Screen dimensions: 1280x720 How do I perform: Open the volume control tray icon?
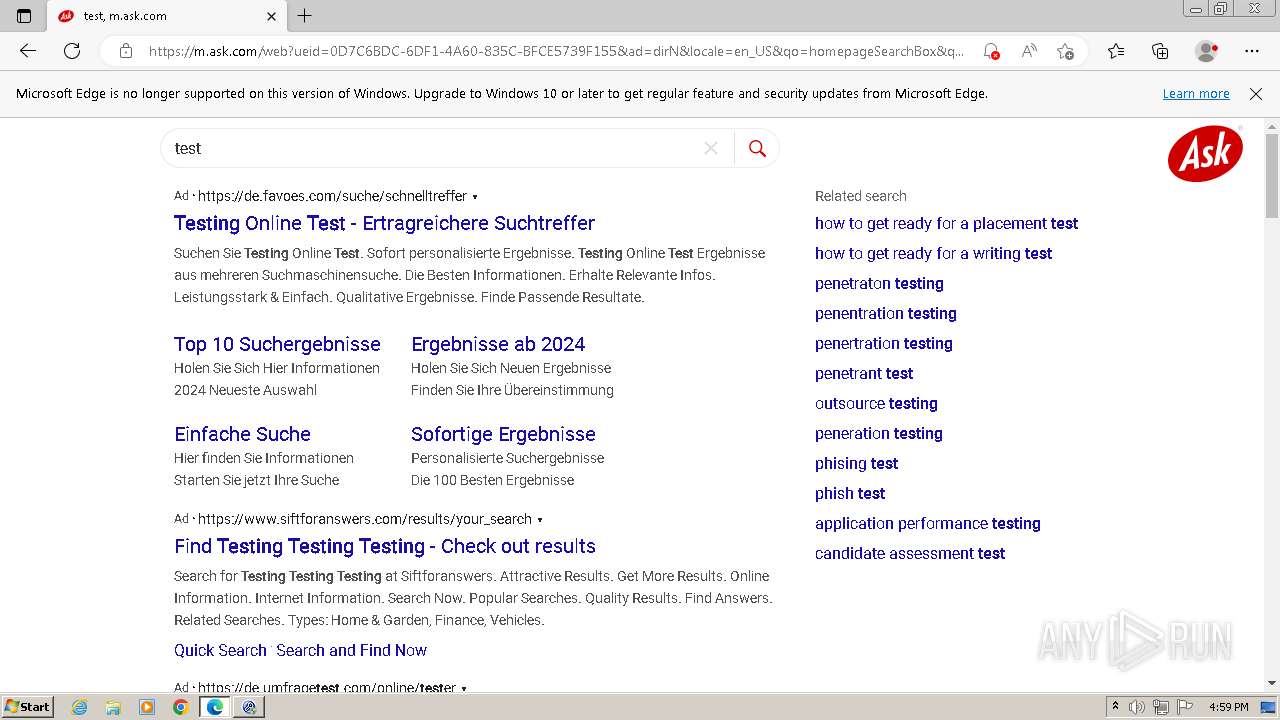coord(1137,707)
